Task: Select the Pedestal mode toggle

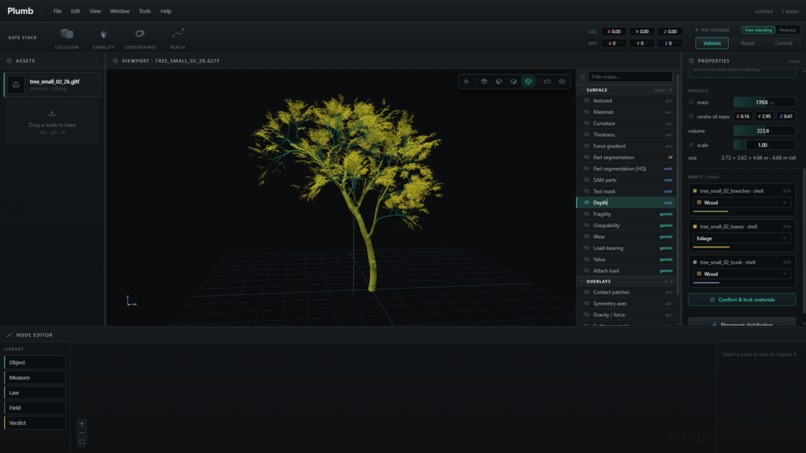Action: pyautogui.click(x=787, y=30)
